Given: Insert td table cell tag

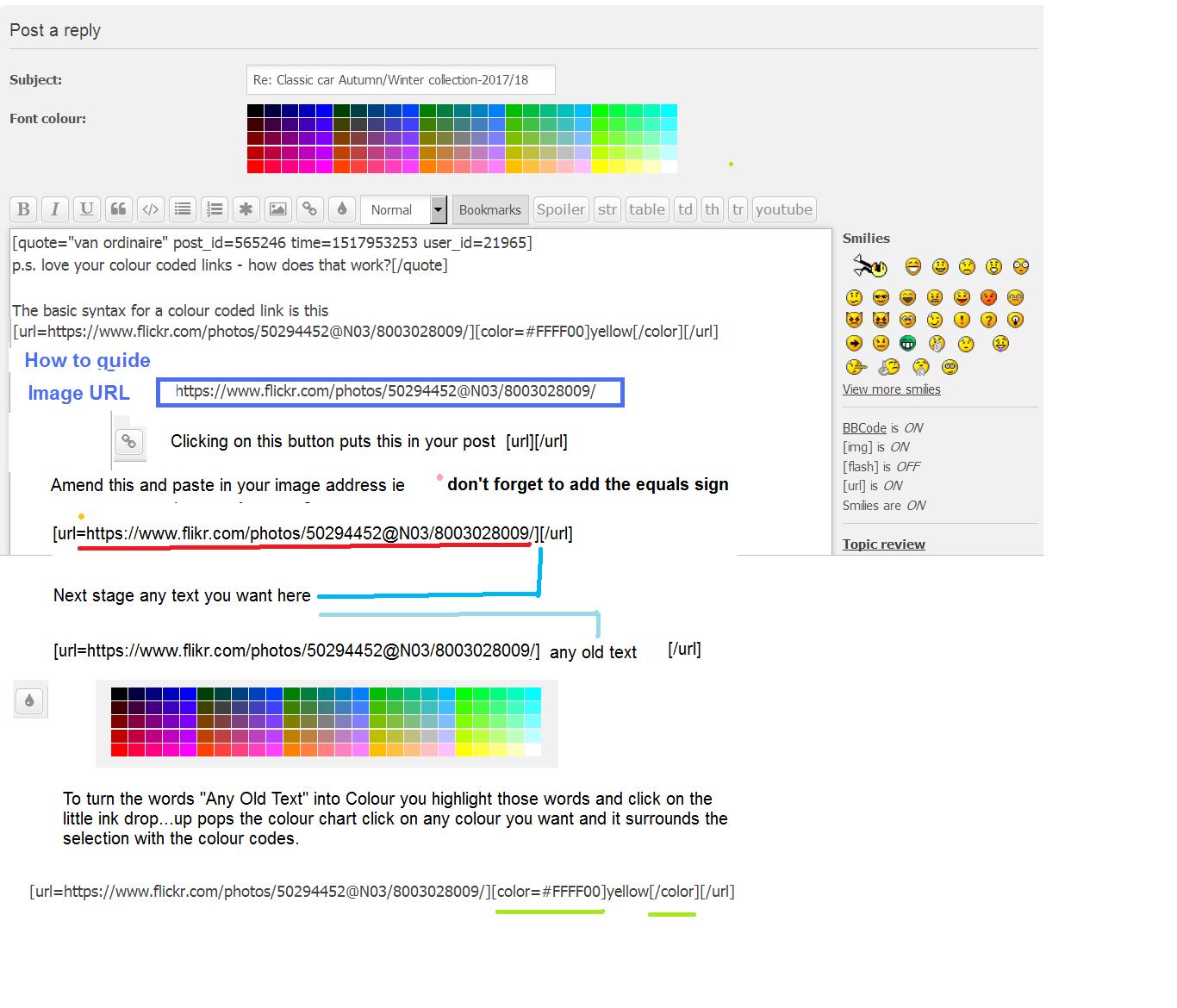Looking at the screenshot, I should [x=685, y=209].
